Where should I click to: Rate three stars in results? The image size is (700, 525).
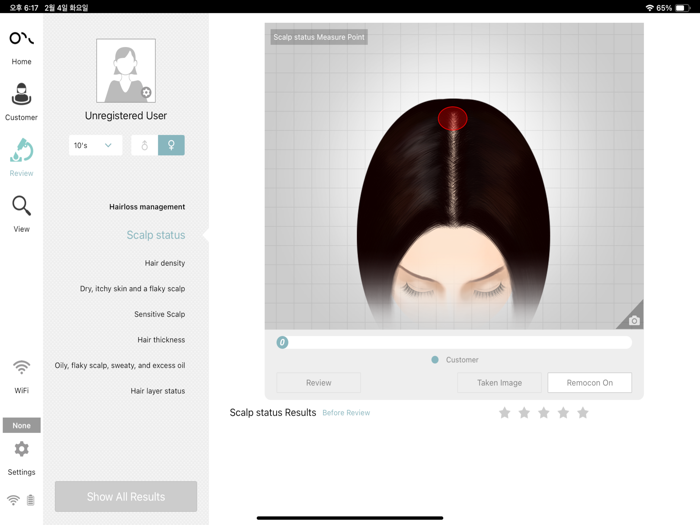pos(544,412)
